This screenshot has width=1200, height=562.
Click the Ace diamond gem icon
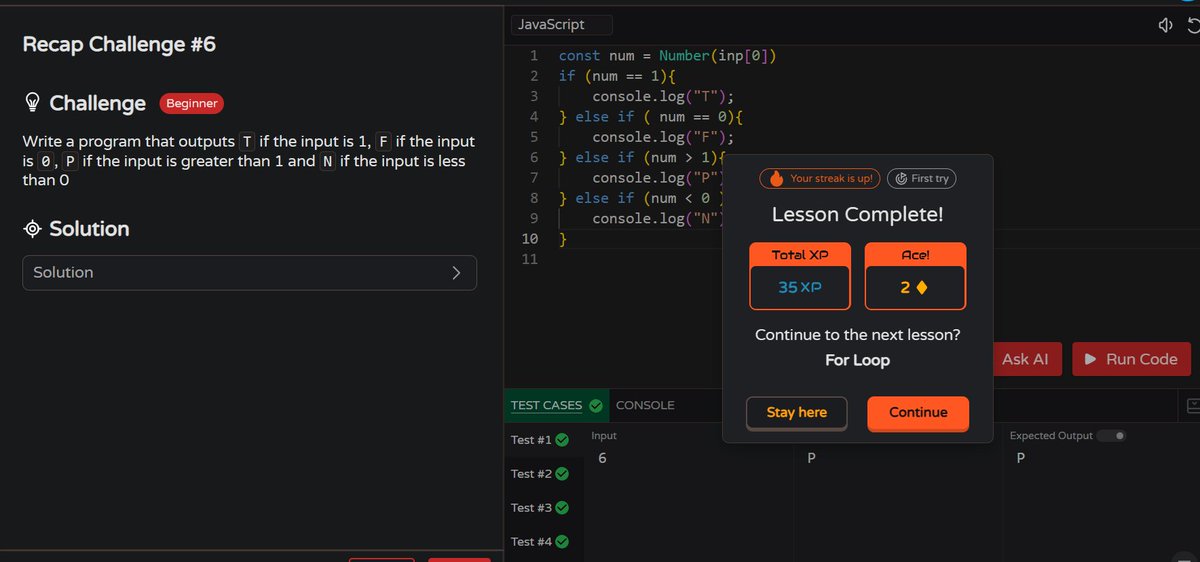coord(922,288)
